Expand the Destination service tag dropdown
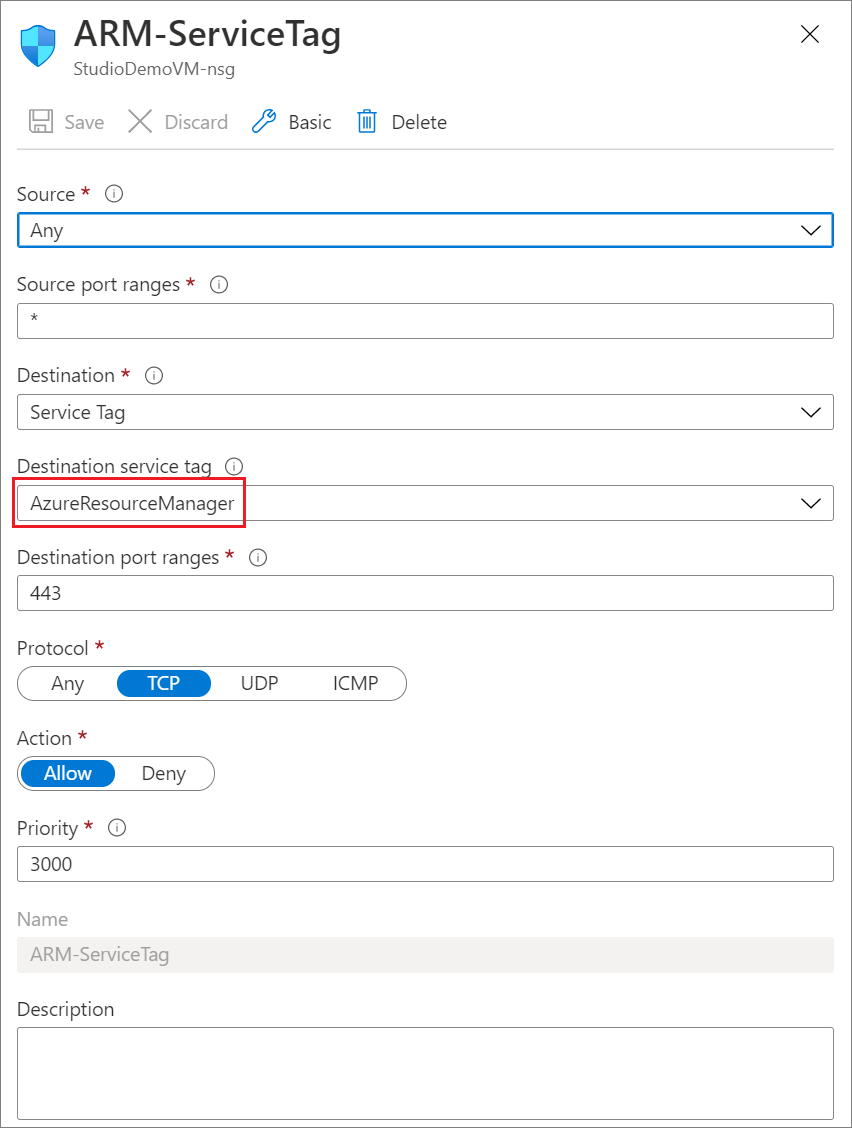This screenshot has width=852, height=1128. (x=811, y=503)
